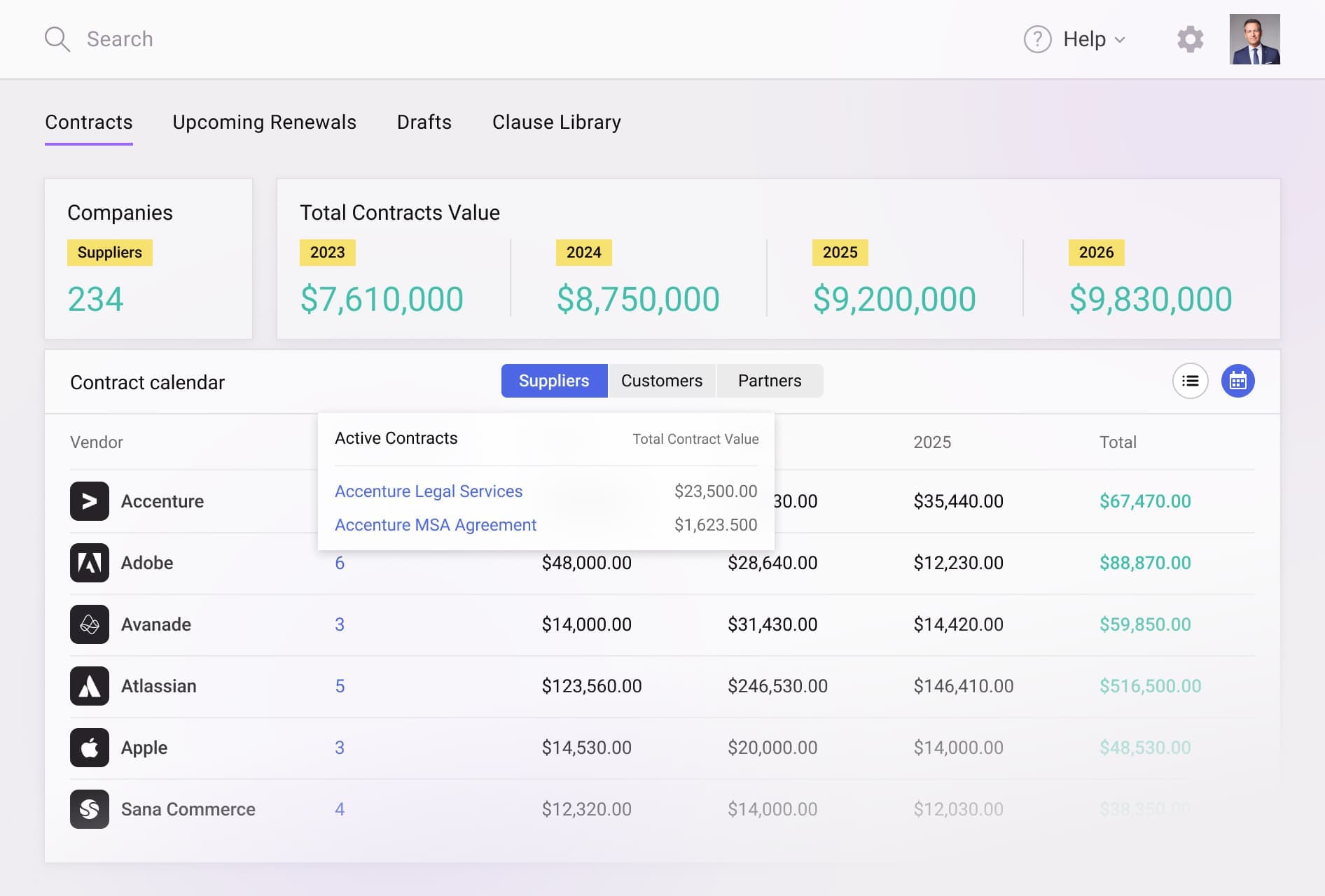Click Adobe's $48,000.00 cell
This screenshot has width=1325, height=896.
point(587,563)
